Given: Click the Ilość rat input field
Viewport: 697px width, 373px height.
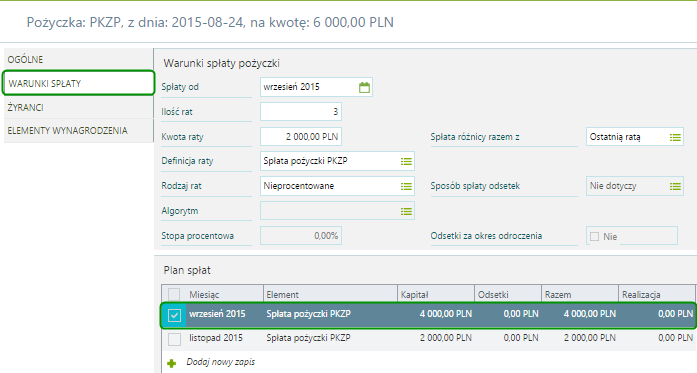Looking at the screenshot, I should (x=300, y=112).
